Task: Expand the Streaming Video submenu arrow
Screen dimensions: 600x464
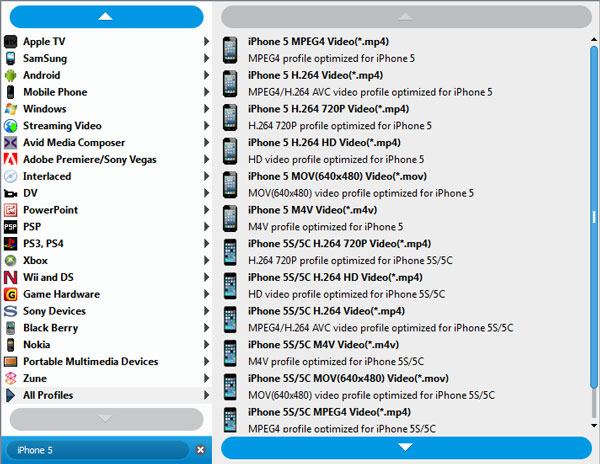Action: coord(206,125)
